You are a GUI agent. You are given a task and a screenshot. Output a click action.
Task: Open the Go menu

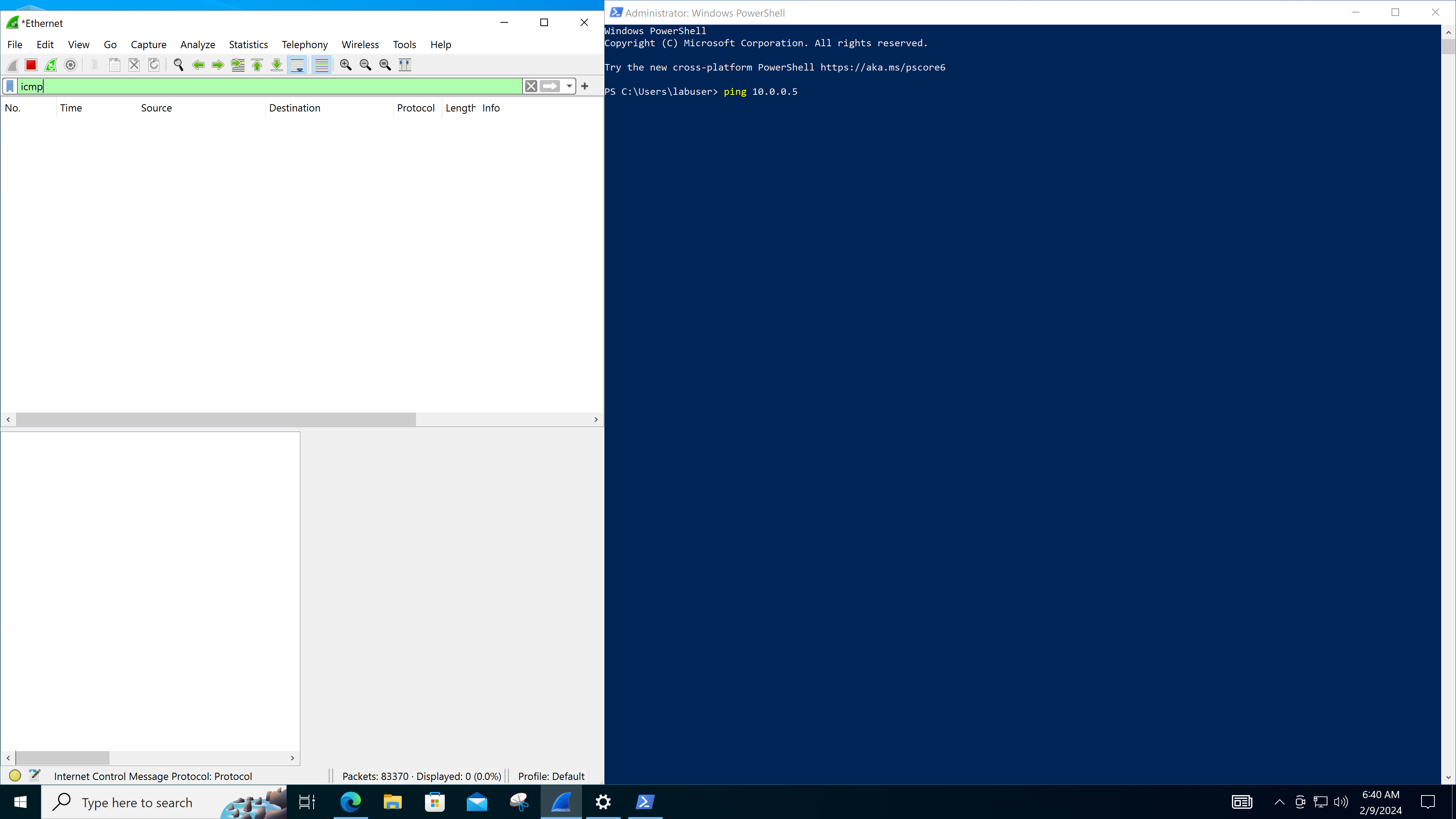110,45
